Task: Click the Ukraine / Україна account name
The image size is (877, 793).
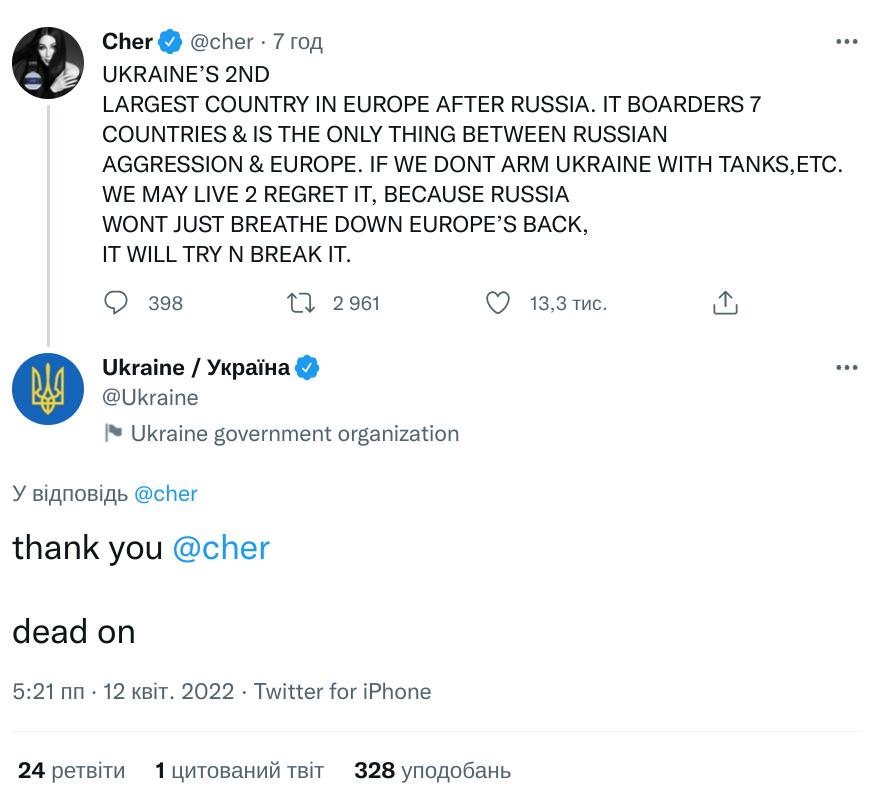Action: [x=196, y=368]
